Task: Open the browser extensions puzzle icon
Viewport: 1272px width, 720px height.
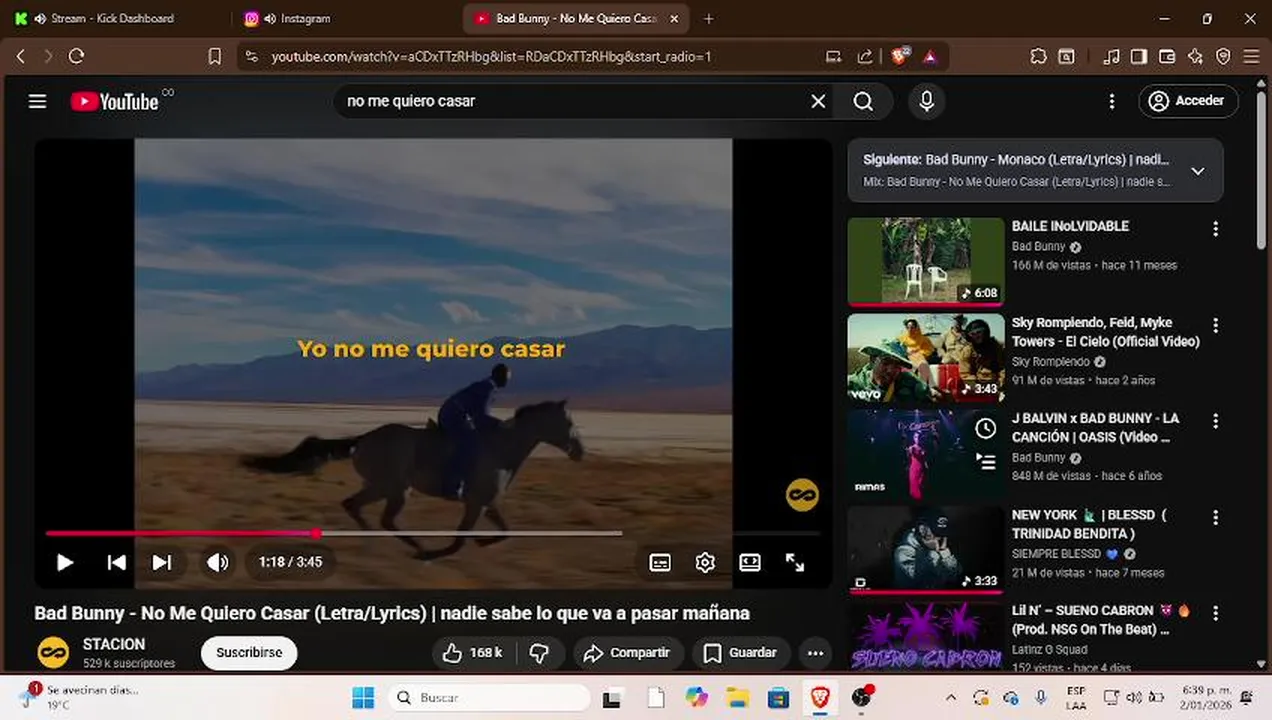Action: pyautogui.click(x=1038, y=57)
